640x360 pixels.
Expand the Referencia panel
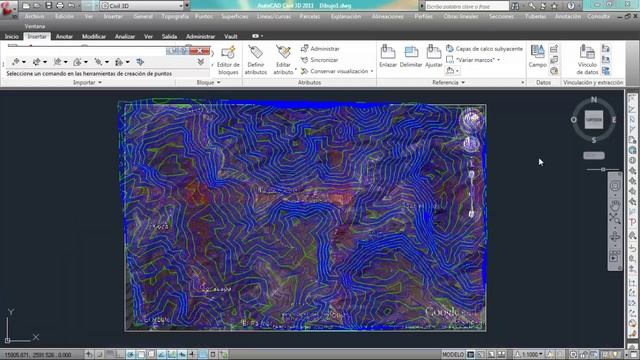point(449,82)
